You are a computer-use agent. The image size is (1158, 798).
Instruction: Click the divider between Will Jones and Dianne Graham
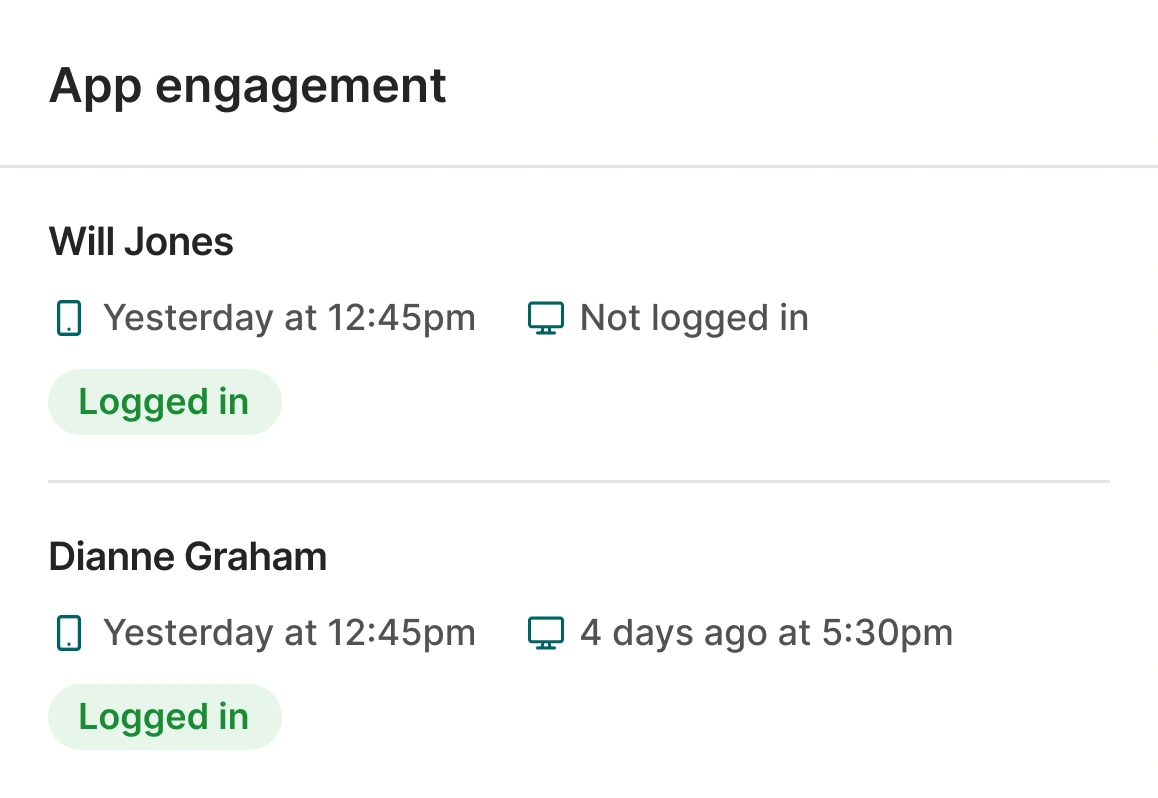[579, 482]
